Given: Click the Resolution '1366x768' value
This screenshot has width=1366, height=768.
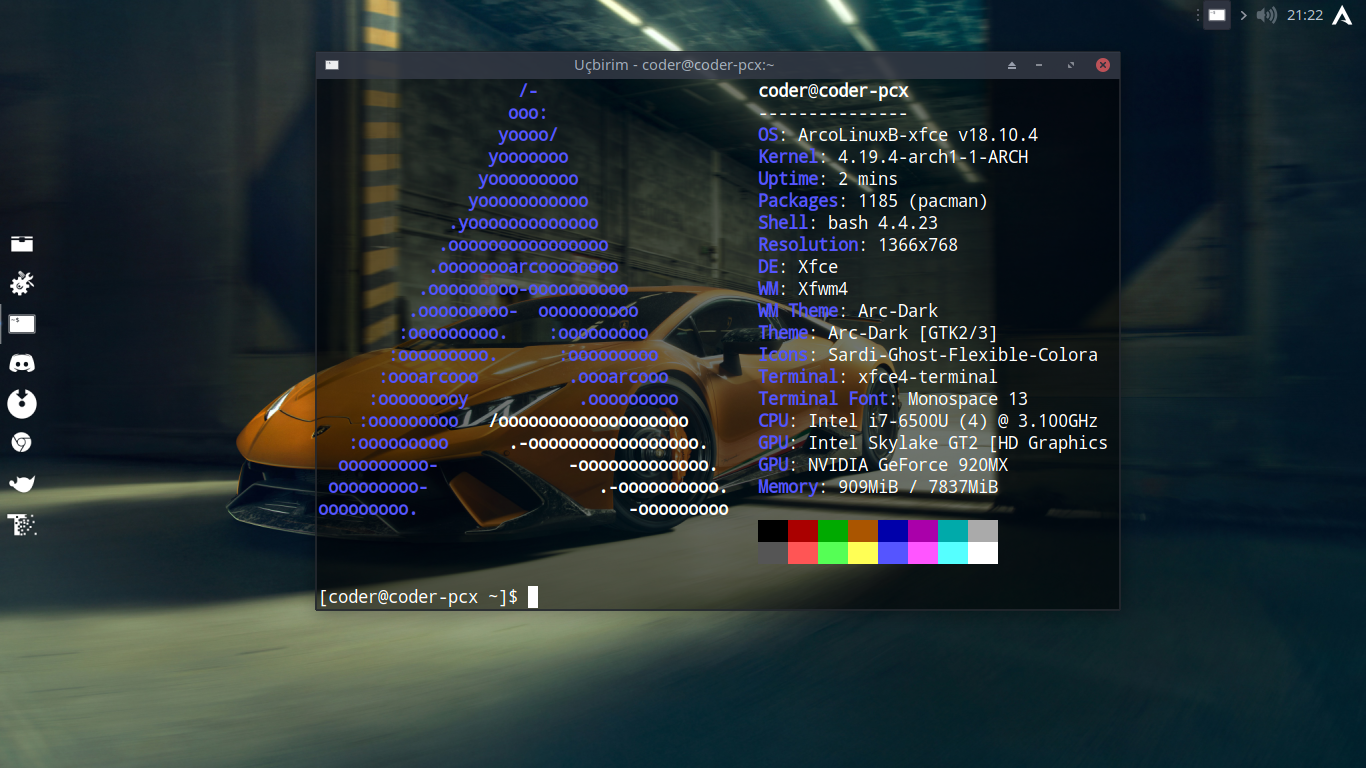Looking at the screenshot, I should click(x=918, y=245).
